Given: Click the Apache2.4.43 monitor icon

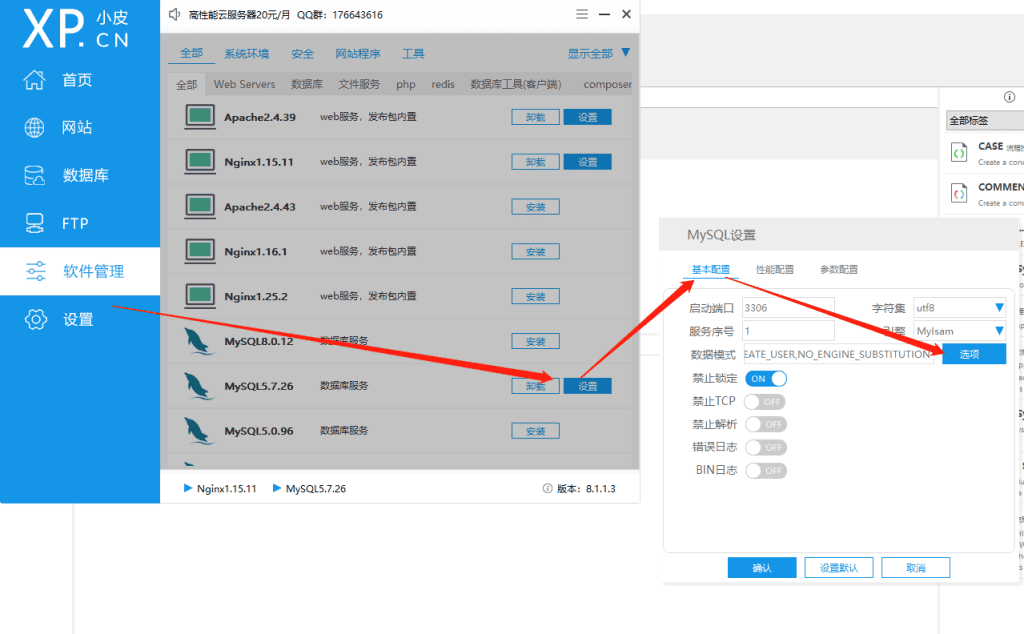Looking at the screenshot, I should pyautogui.click(x=200, y=206).
